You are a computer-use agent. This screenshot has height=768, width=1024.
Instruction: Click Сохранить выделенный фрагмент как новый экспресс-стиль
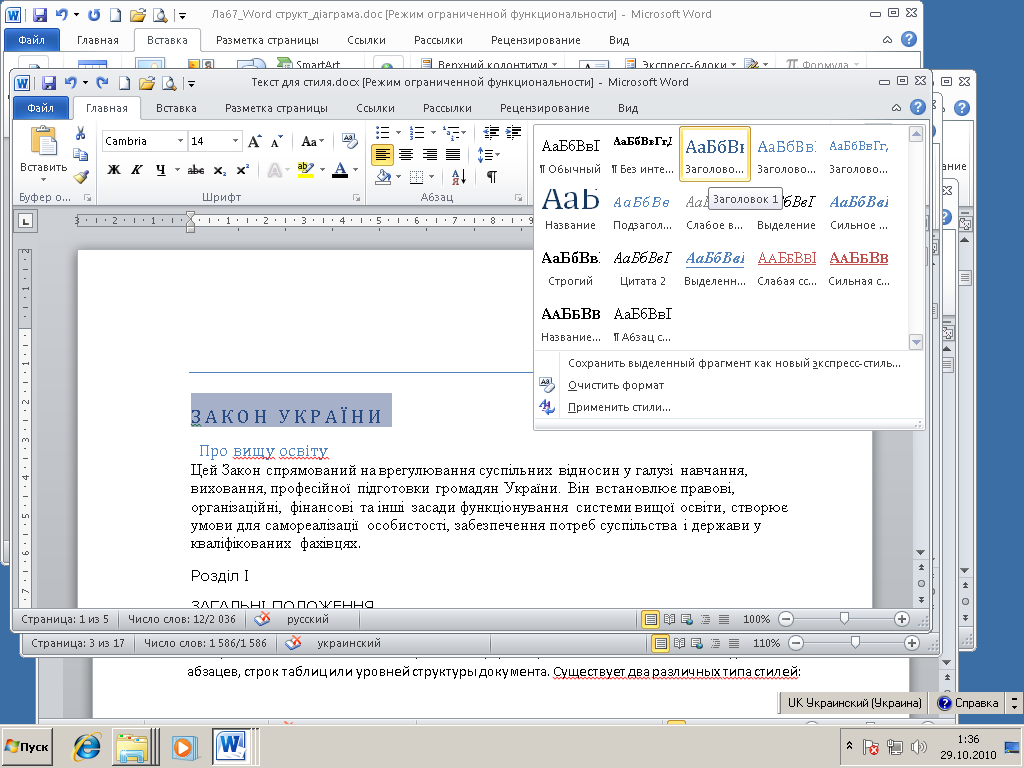[734, 363]
